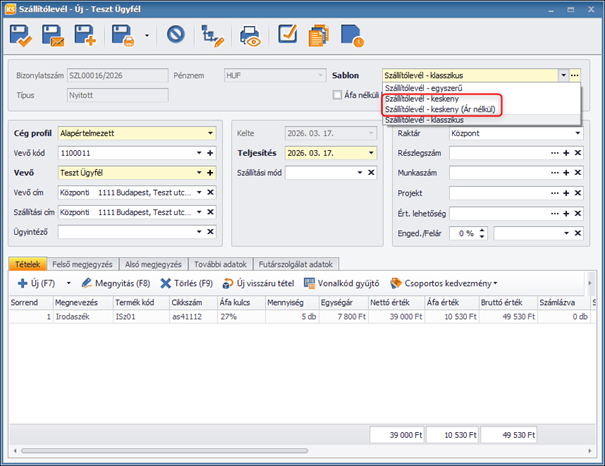Click the Új (F7) button
The height and width of the screenshot is (466, 605).
coord(37,283)
